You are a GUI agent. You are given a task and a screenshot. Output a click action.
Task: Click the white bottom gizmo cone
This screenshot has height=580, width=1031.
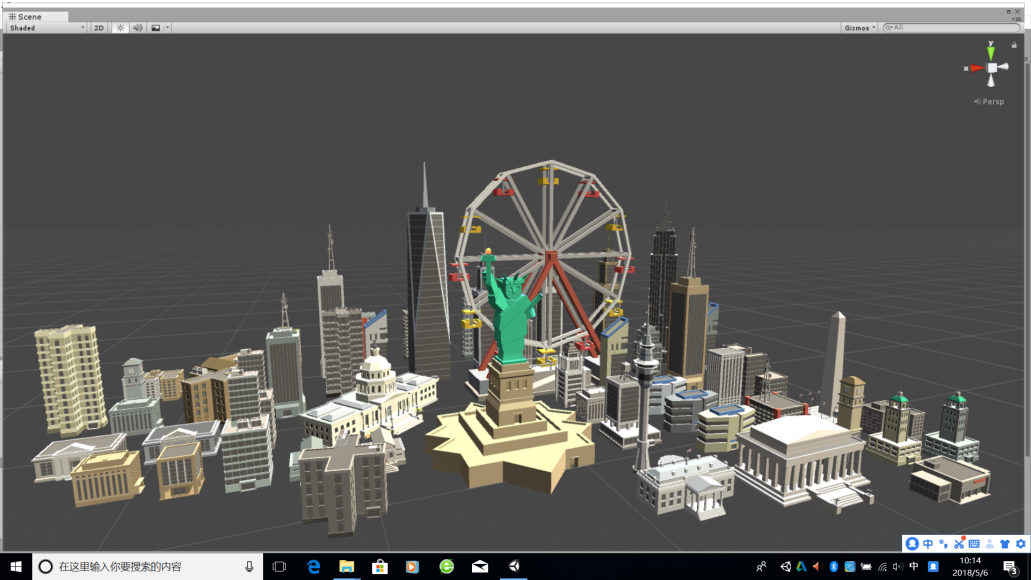[991, 80]
